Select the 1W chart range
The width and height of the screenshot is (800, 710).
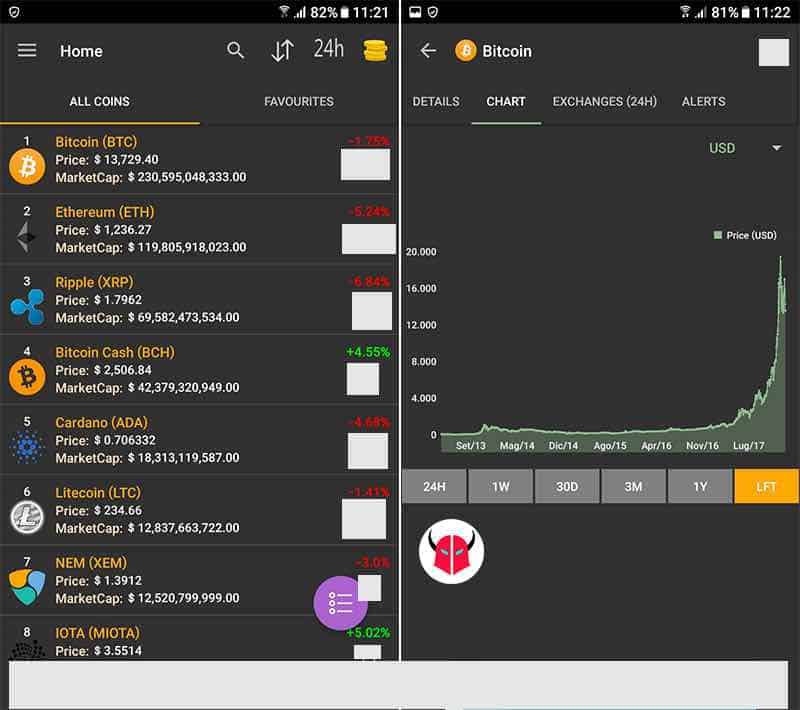pyautogui.click(x=501, y=487)
